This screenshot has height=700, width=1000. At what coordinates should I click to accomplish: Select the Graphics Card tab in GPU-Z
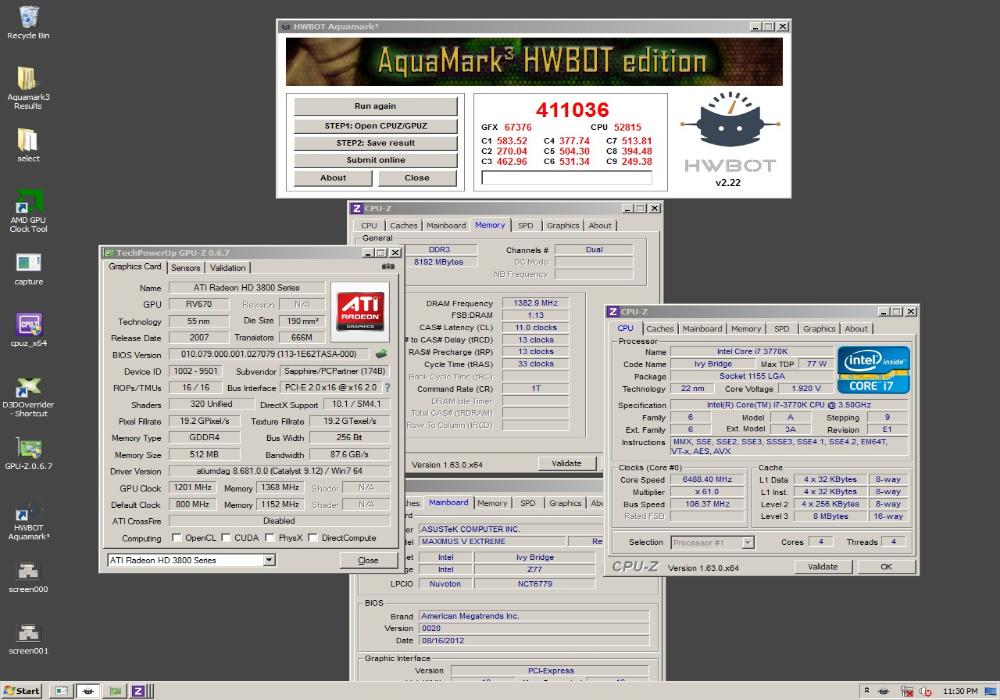click(x=135, y=266)
